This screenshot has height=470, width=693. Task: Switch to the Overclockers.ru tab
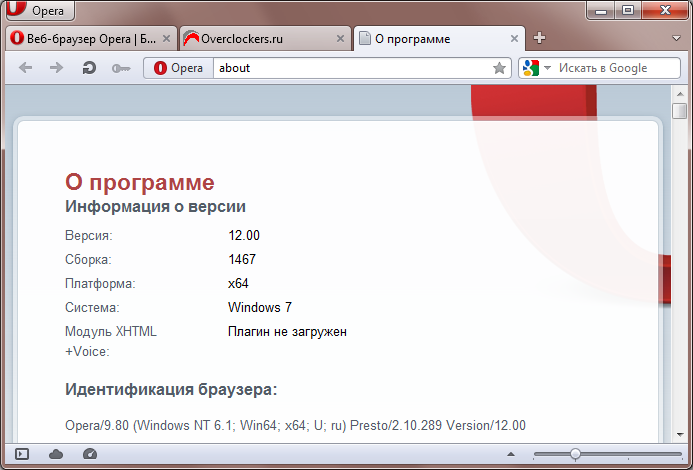tap(265, 39)
